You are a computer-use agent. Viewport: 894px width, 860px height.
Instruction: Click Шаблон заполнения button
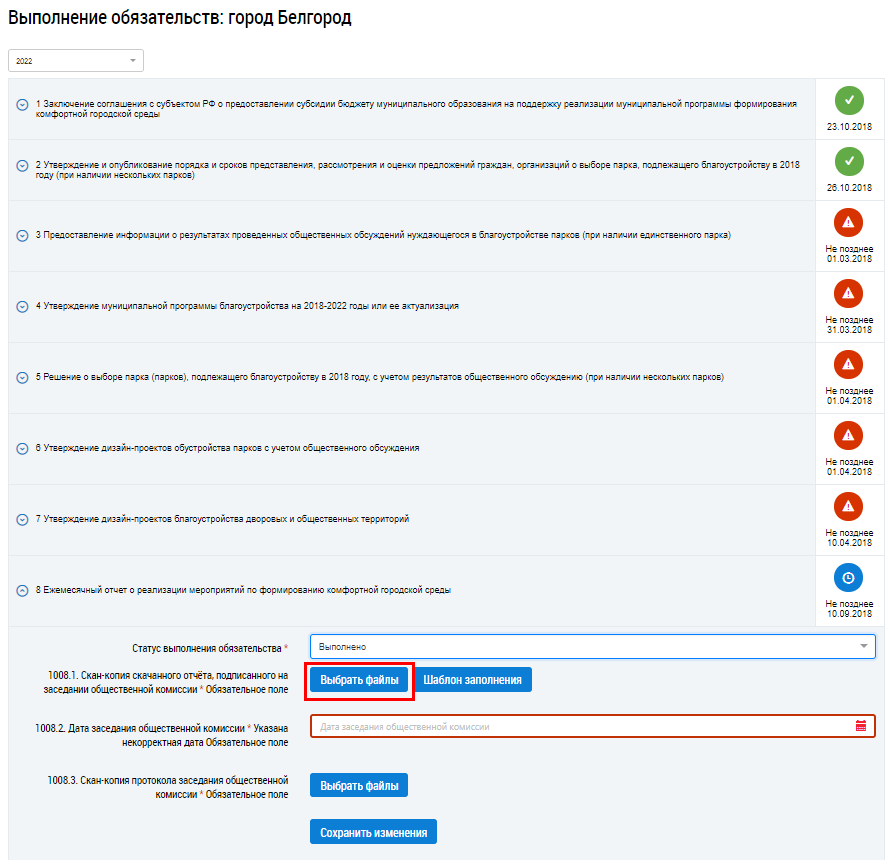(x=472, y=680)
